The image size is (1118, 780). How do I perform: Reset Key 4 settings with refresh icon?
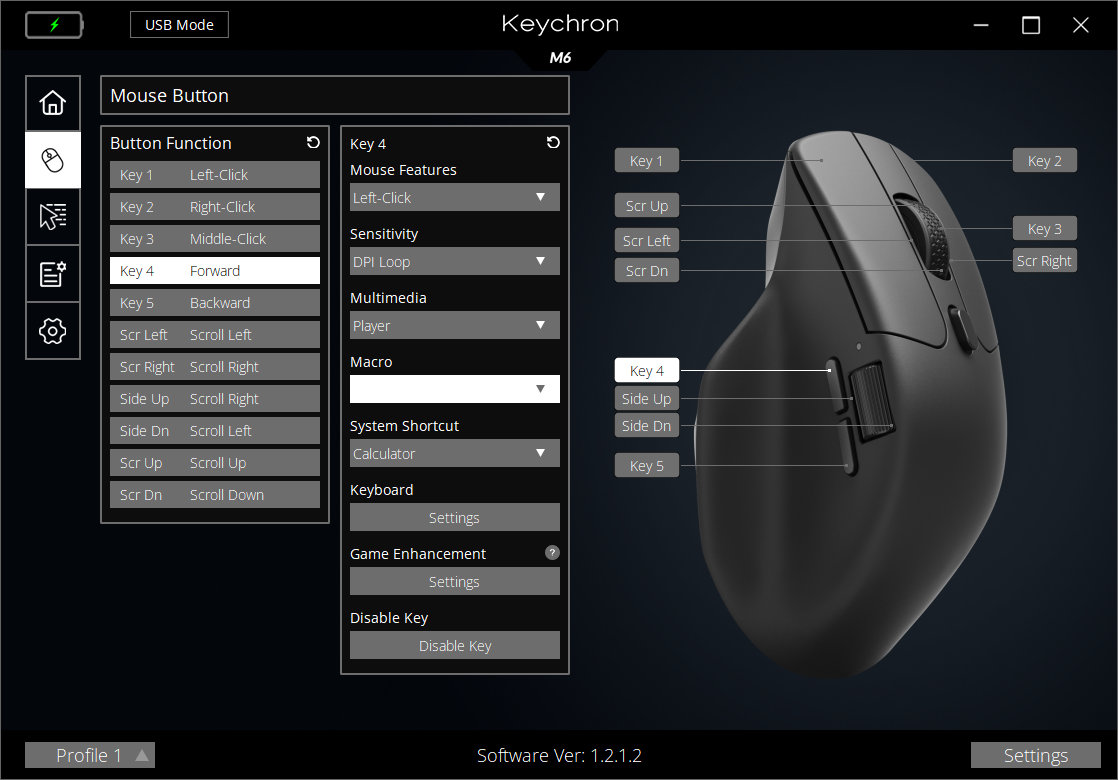coord(553,143)
